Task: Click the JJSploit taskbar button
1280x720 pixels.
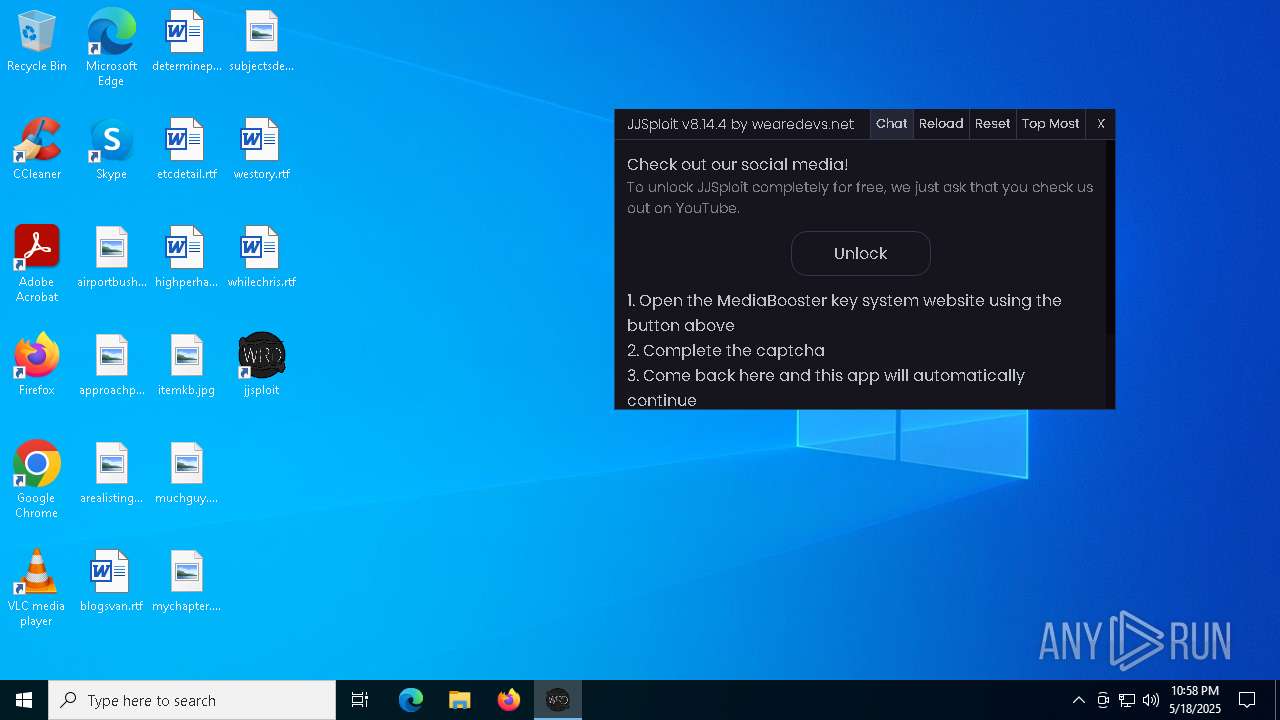Action: [558, 700]
